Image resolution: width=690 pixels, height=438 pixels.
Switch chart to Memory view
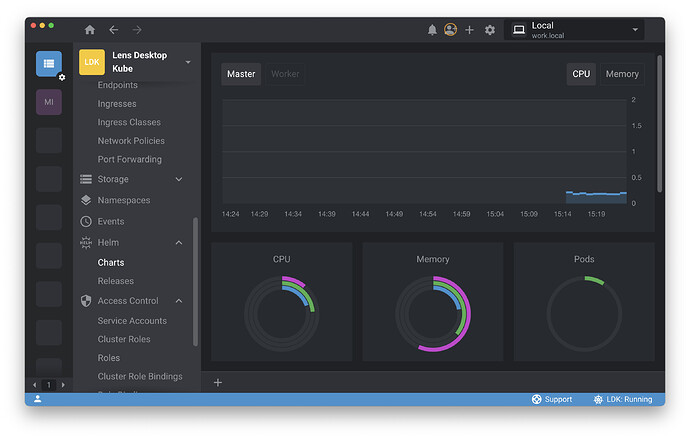tap(621, 74)
